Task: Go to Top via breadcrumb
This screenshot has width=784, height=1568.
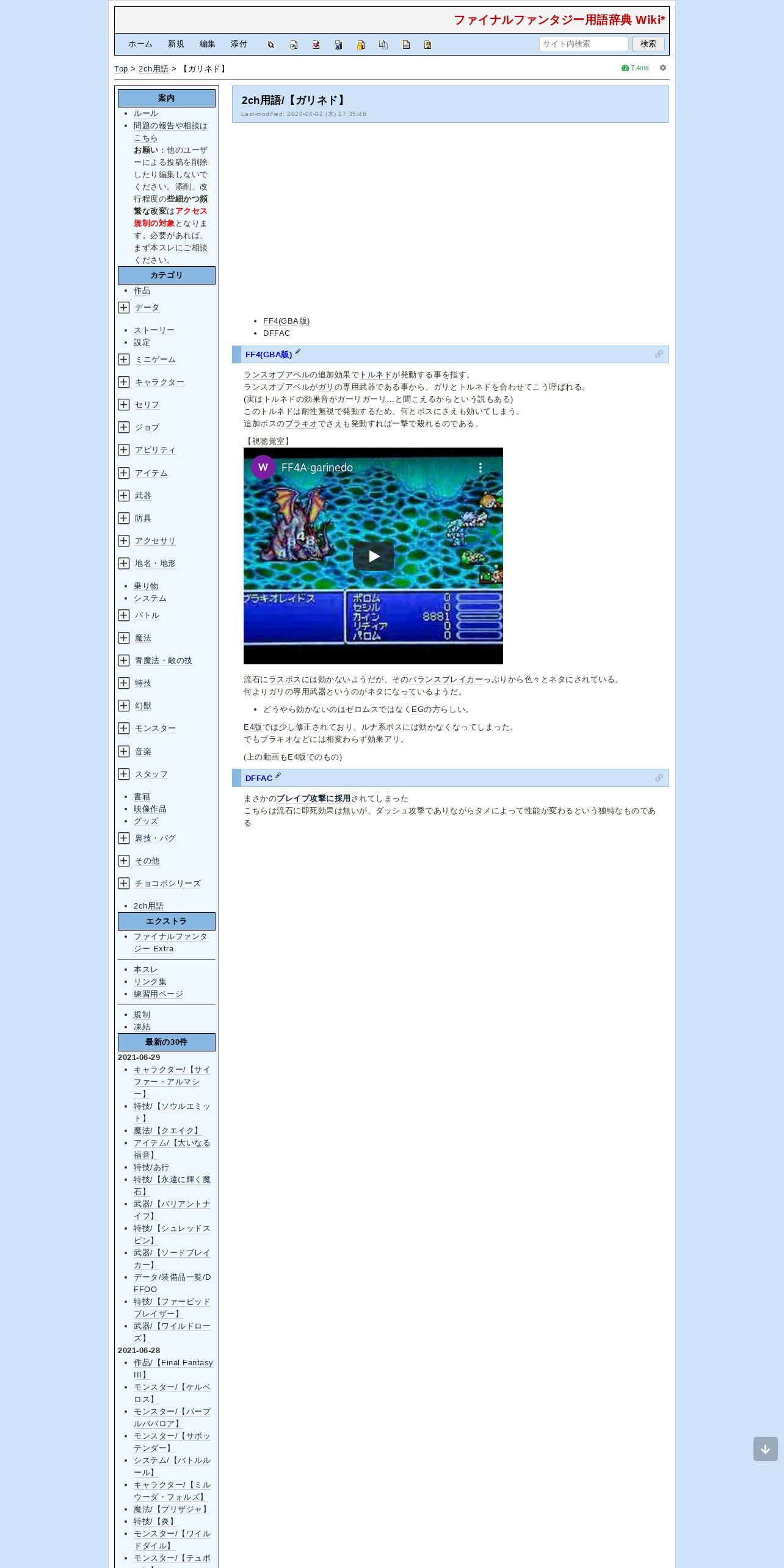Action: coord(121,69)
